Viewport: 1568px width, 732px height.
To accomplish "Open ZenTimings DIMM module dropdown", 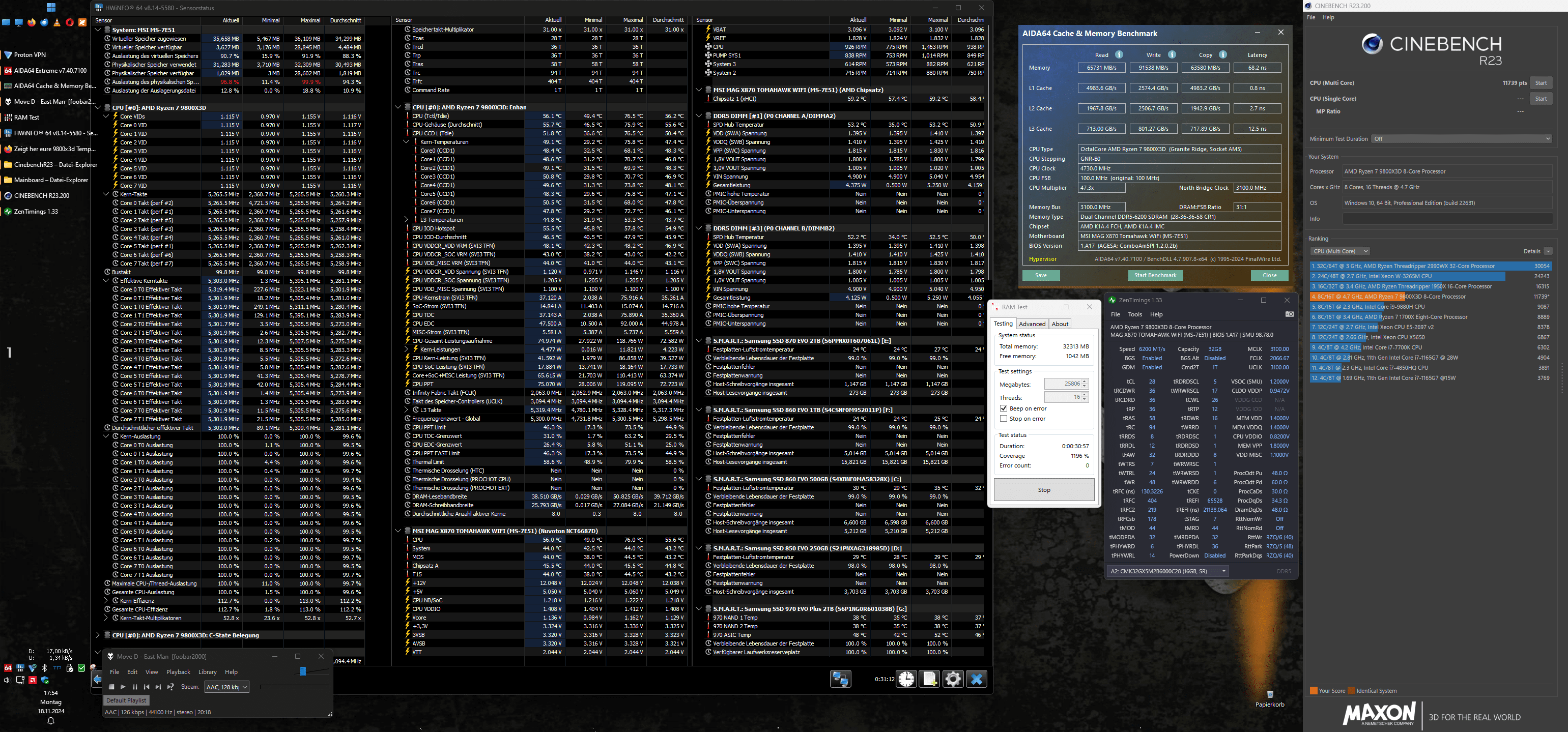I will coord(1167,571).
